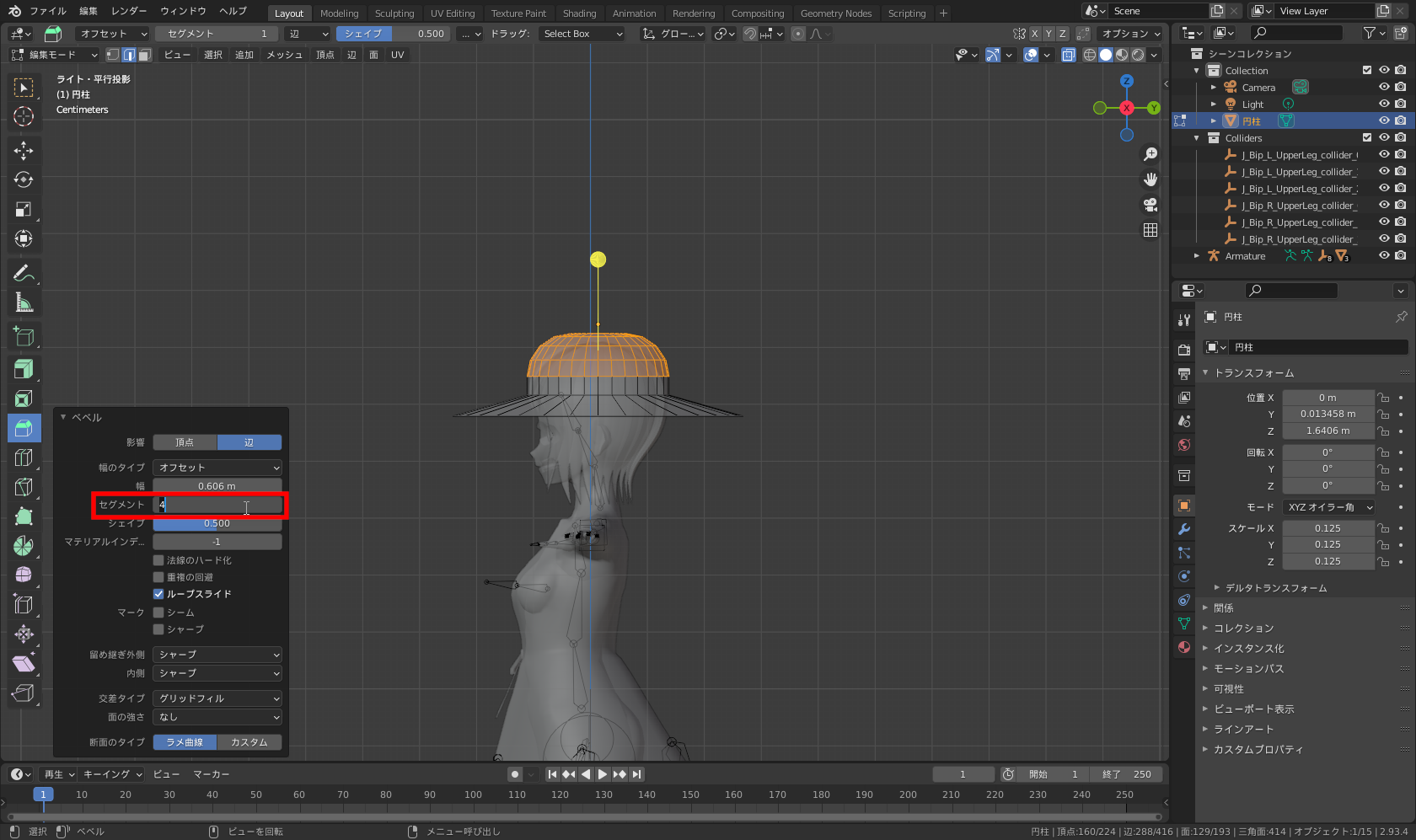Open the Render properties tab

tap(1184, 350)
